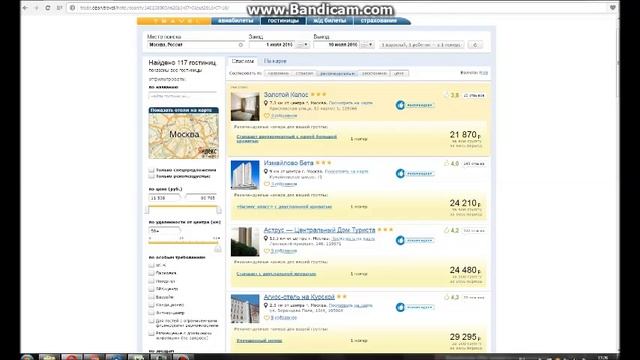Open Аструс — Центральный Дом Туриста link

(319, 230)
